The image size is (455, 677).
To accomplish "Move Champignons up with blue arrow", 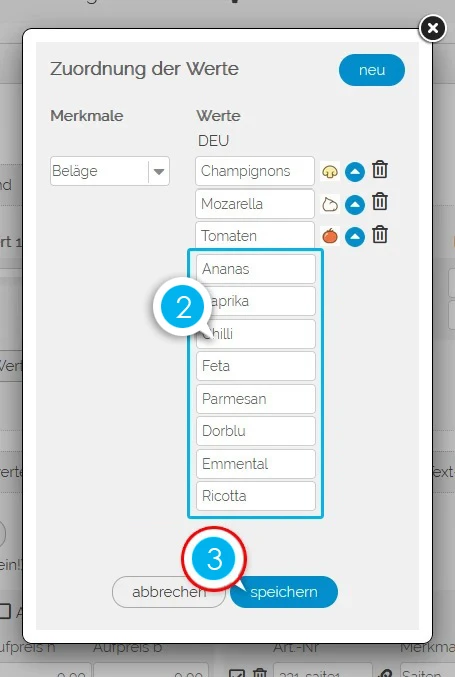I will 355,172.
